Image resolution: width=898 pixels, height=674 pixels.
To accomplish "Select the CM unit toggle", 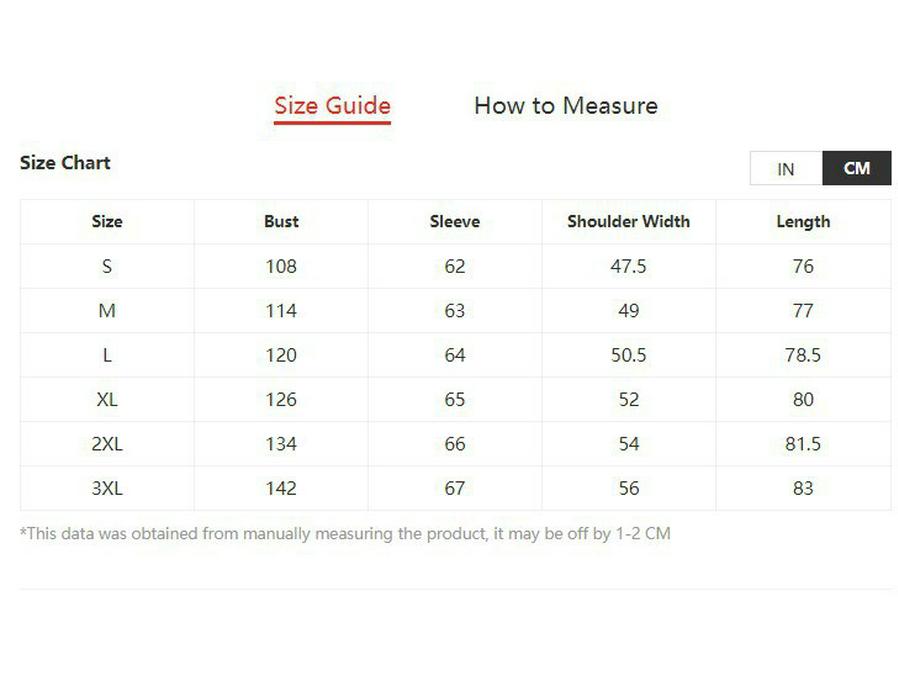I will pyautogui.click(x=856, y=169).
